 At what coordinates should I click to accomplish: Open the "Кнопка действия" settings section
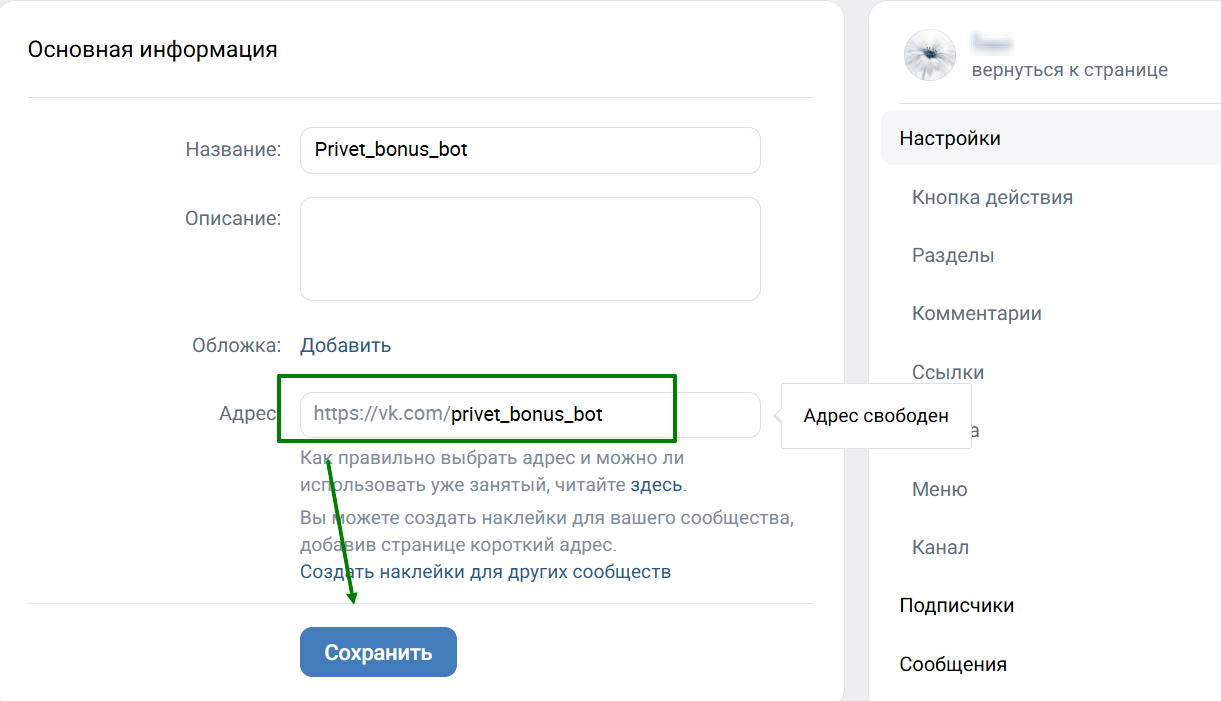[992, 197]
